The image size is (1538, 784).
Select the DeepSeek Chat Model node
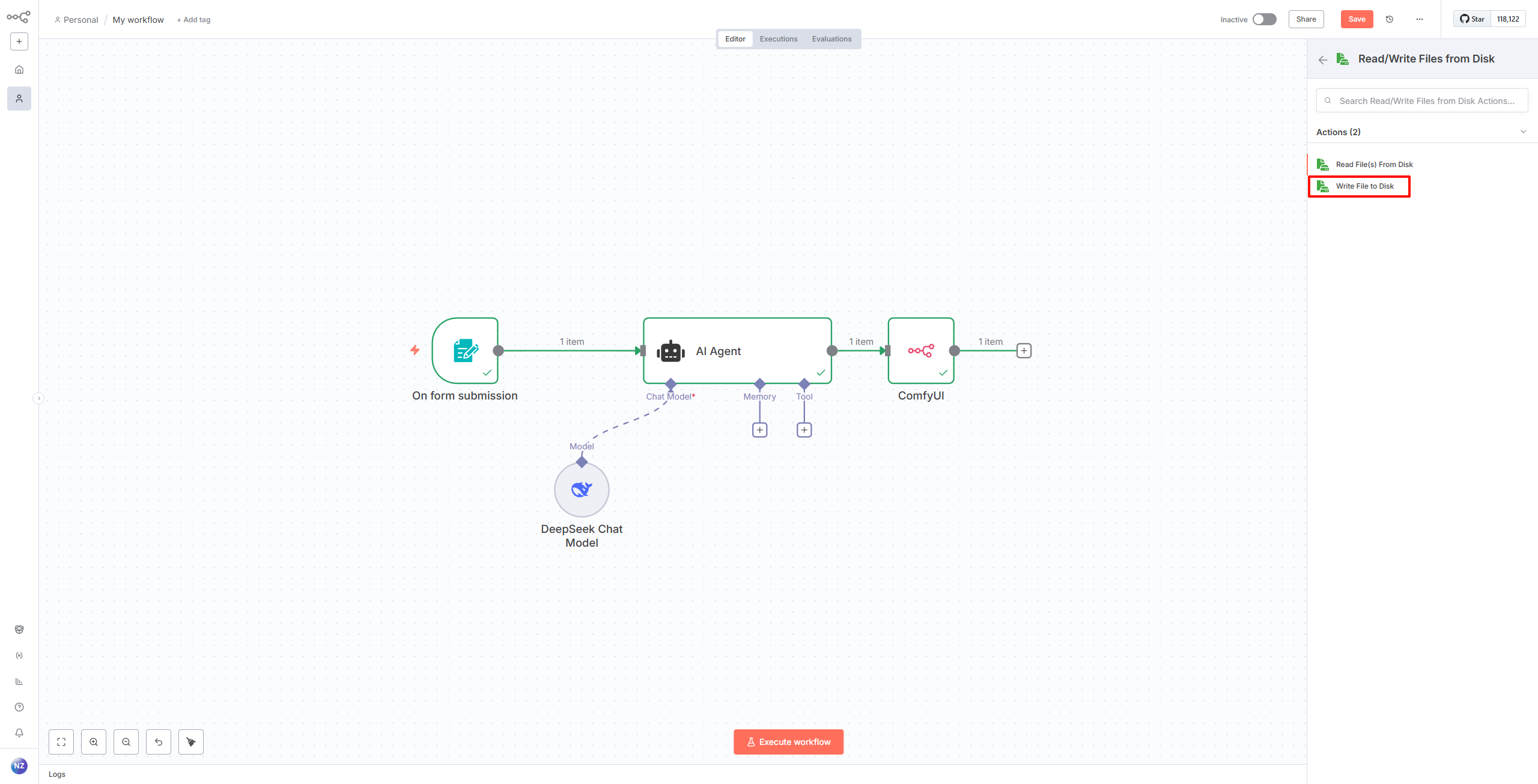pos(582,490)
